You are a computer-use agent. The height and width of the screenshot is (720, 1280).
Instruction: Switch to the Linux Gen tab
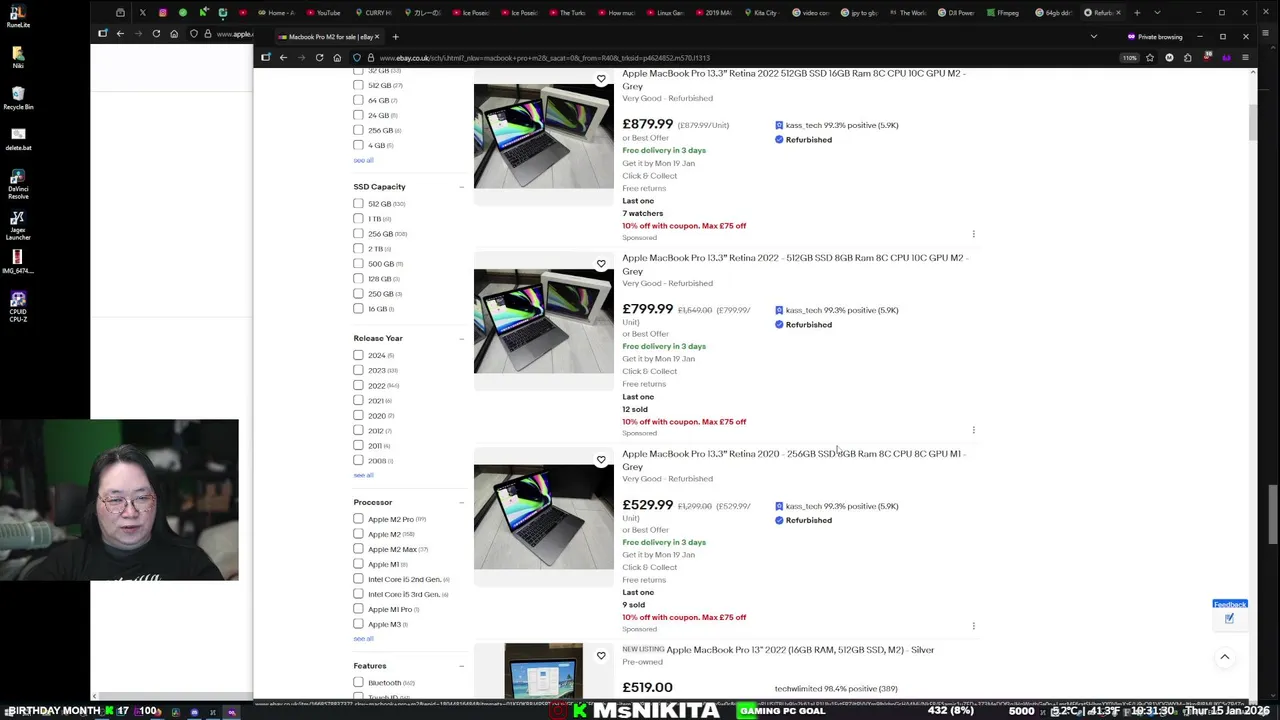(x=664, y=13)
